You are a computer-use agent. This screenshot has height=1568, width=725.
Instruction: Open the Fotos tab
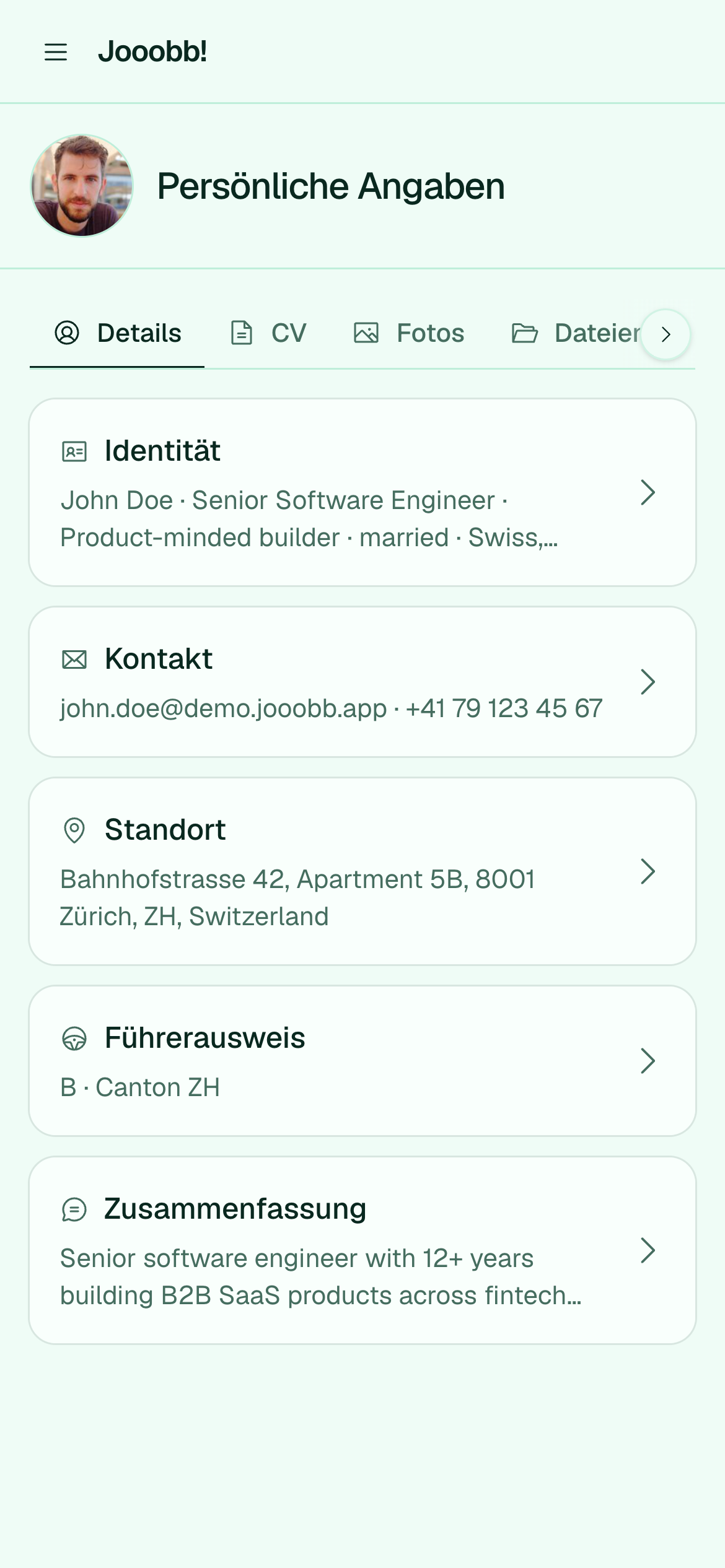(x=409, y=334)
